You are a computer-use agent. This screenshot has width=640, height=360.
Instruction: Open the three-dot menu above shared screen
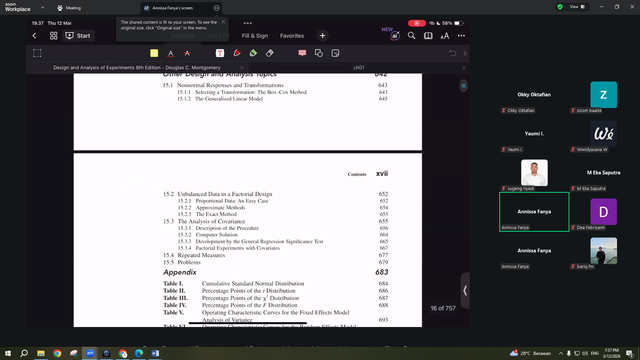coord(248,23)
